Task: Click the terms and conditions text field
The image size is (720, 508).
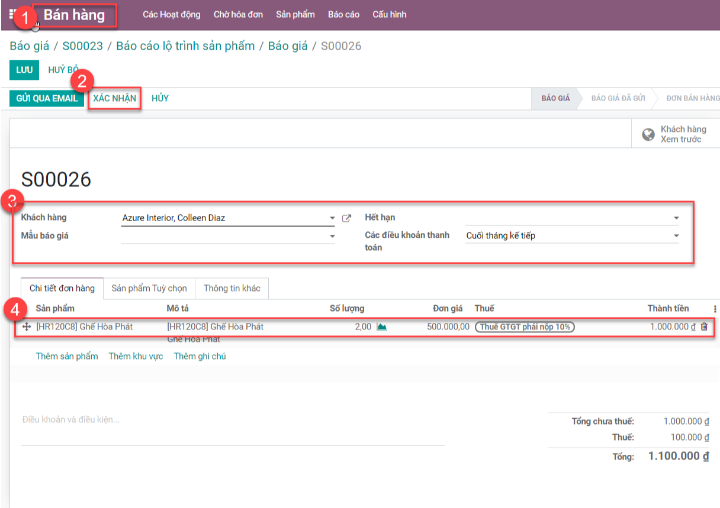Action: (232, 420)
